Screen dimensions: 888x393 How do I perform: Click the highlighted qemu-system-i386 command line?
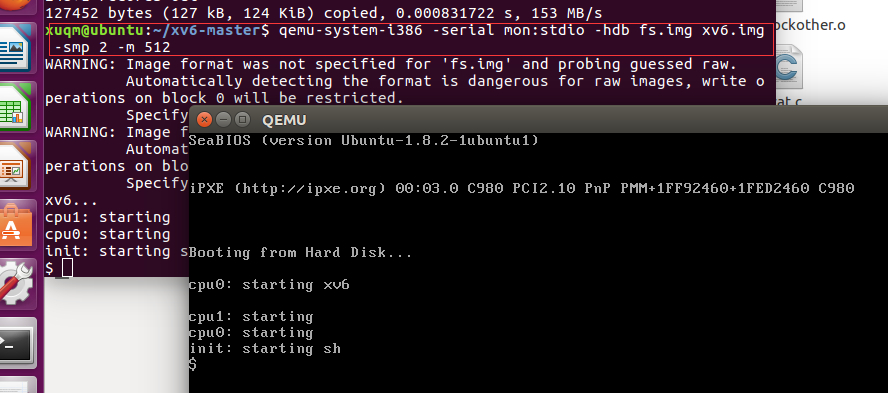412,39
